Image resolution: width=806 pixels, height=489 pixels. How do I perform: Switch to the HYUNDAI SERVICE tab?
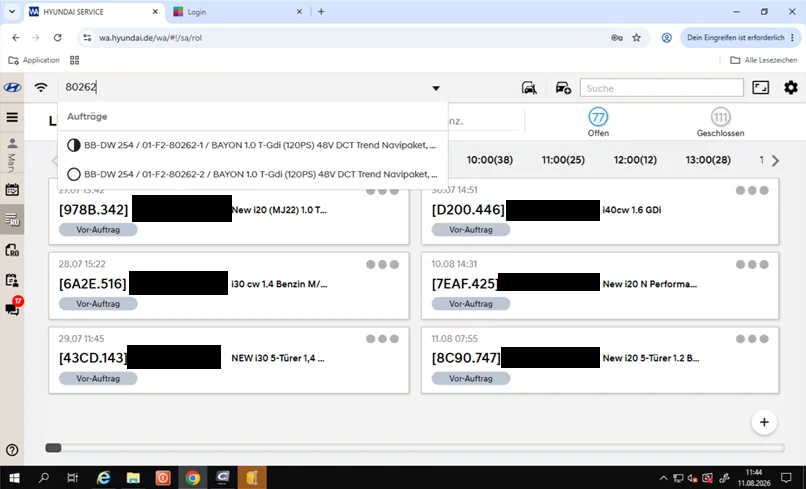pos(94,12)
